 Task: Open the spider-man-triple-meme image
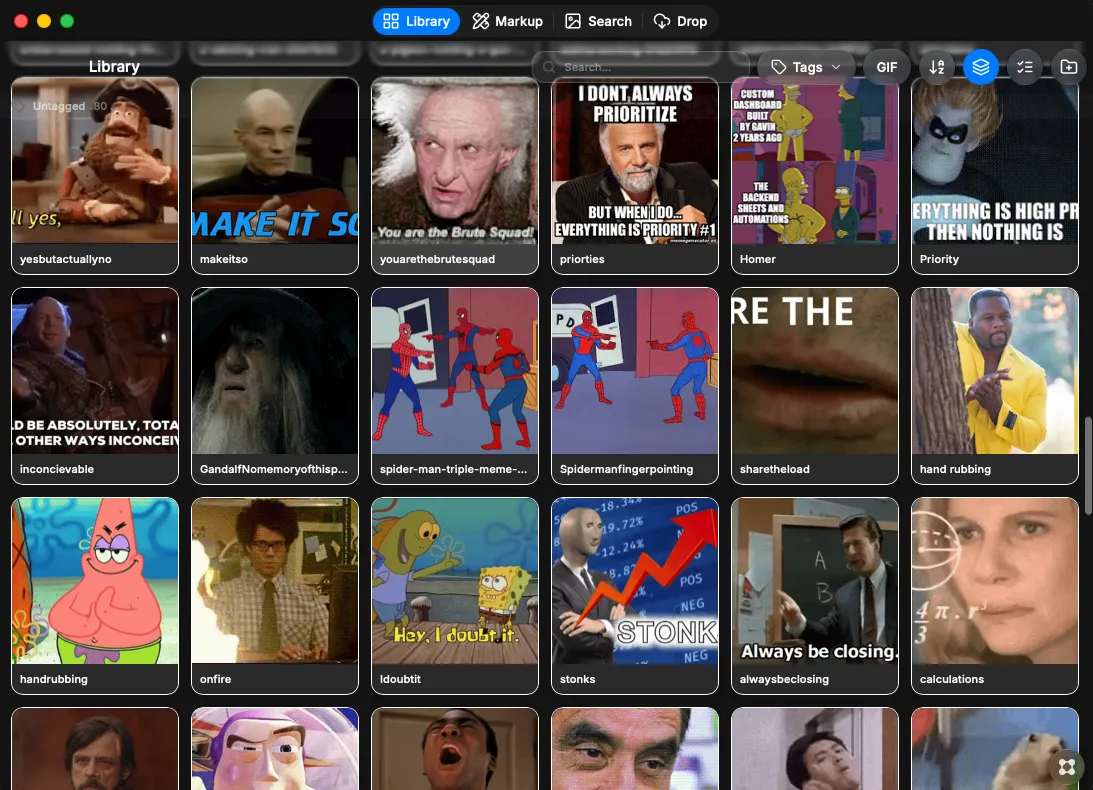click(x=454, y=371)
